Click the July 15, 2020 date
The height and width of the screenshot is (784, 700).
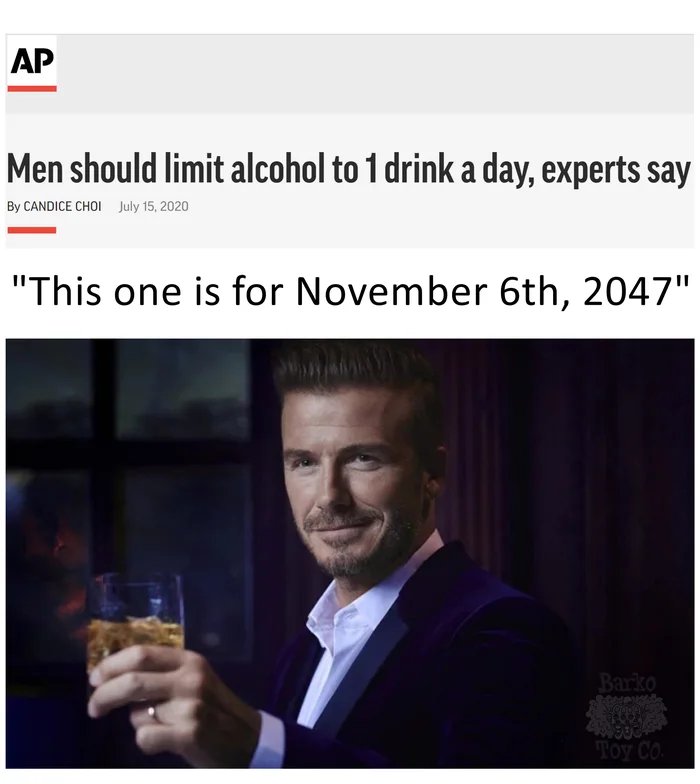tap(154, 206)
